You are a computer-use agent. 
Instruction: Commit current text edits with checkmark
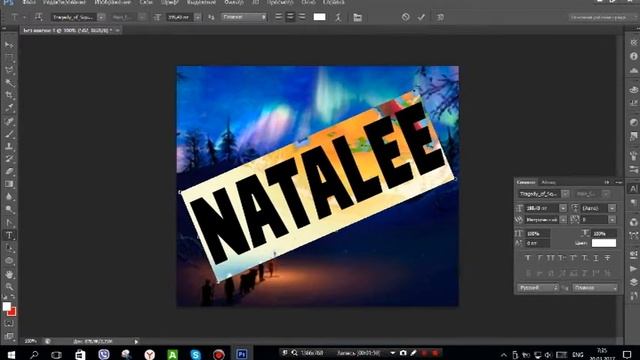[421, 17]
